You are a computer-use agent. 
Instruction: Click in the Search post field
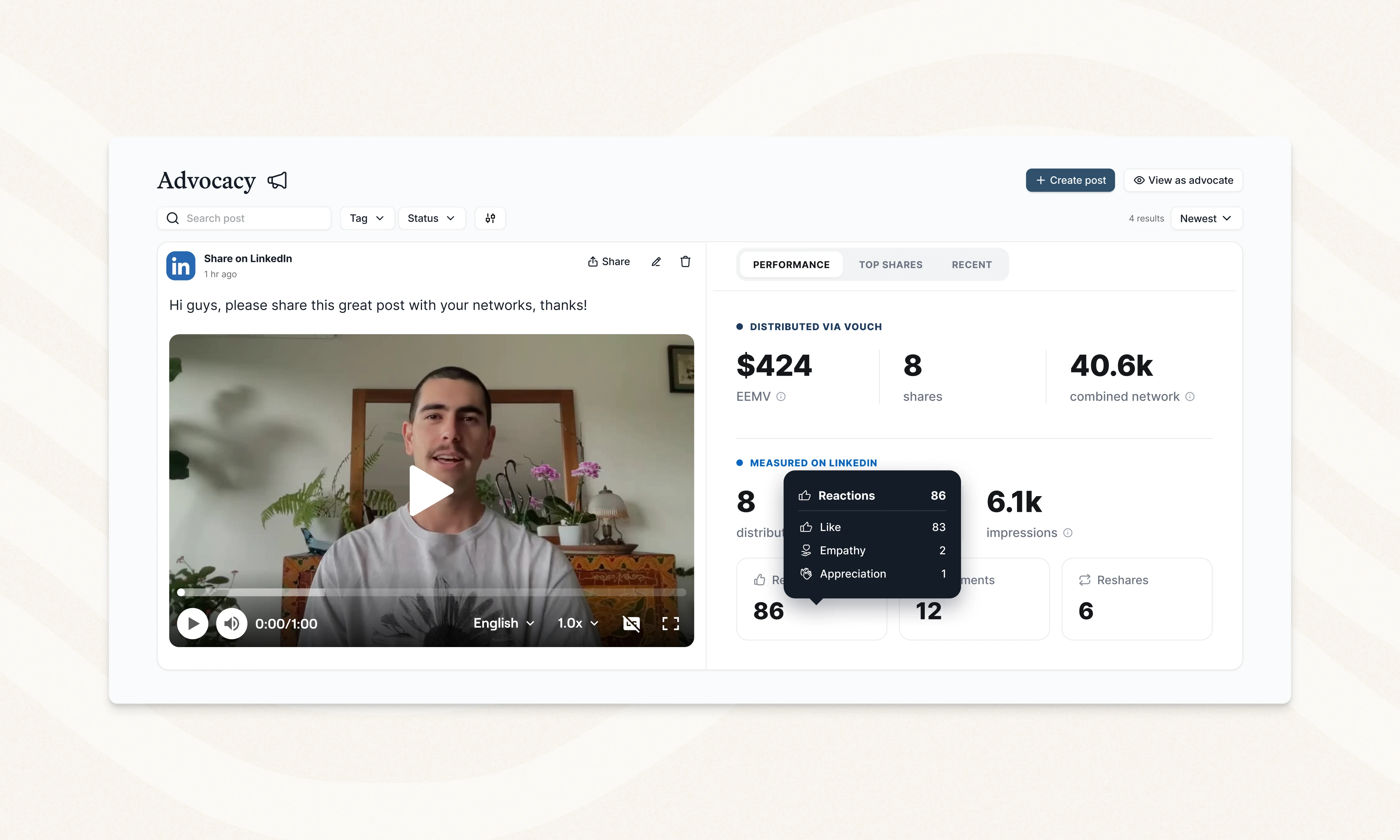[x=244, y=219]
